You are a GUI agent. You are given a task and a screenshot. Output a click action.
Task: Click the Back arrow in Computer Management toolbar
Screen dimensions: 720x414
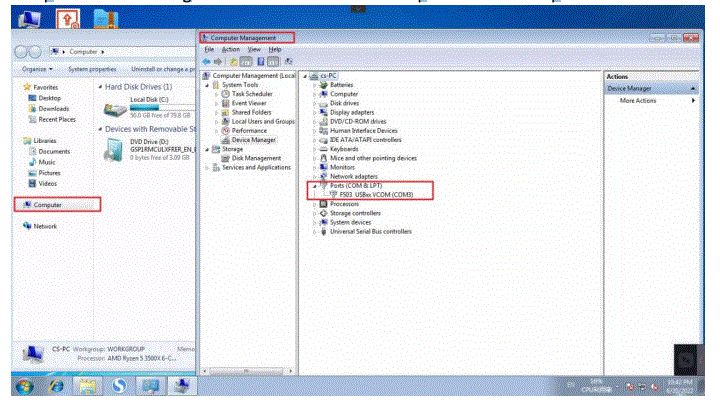click(x=206, y=62)
